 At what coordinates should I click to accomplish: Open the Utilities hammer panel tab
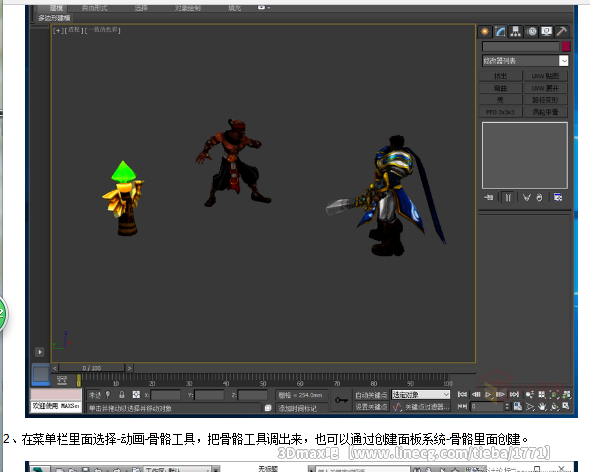(x=562, y=32)
